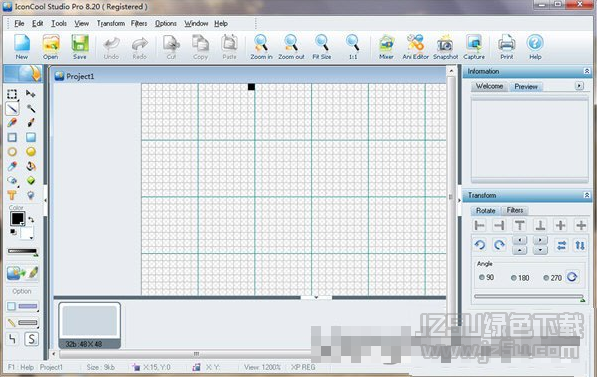Collapse the Transform panel
The height and width of the screenshot is (377, 597).
(x=587, y=195)
